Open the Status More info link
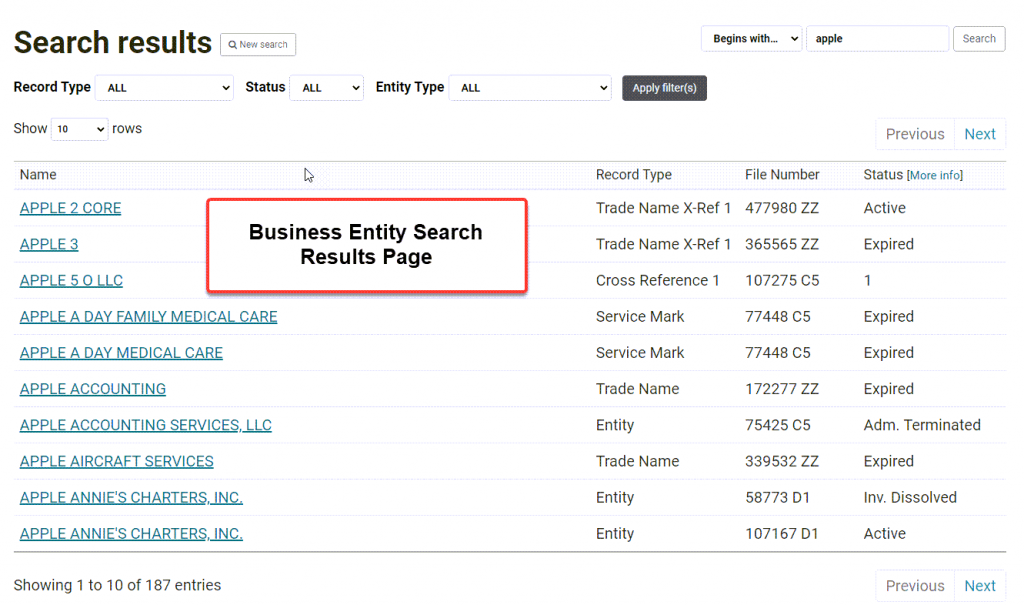 935,175
